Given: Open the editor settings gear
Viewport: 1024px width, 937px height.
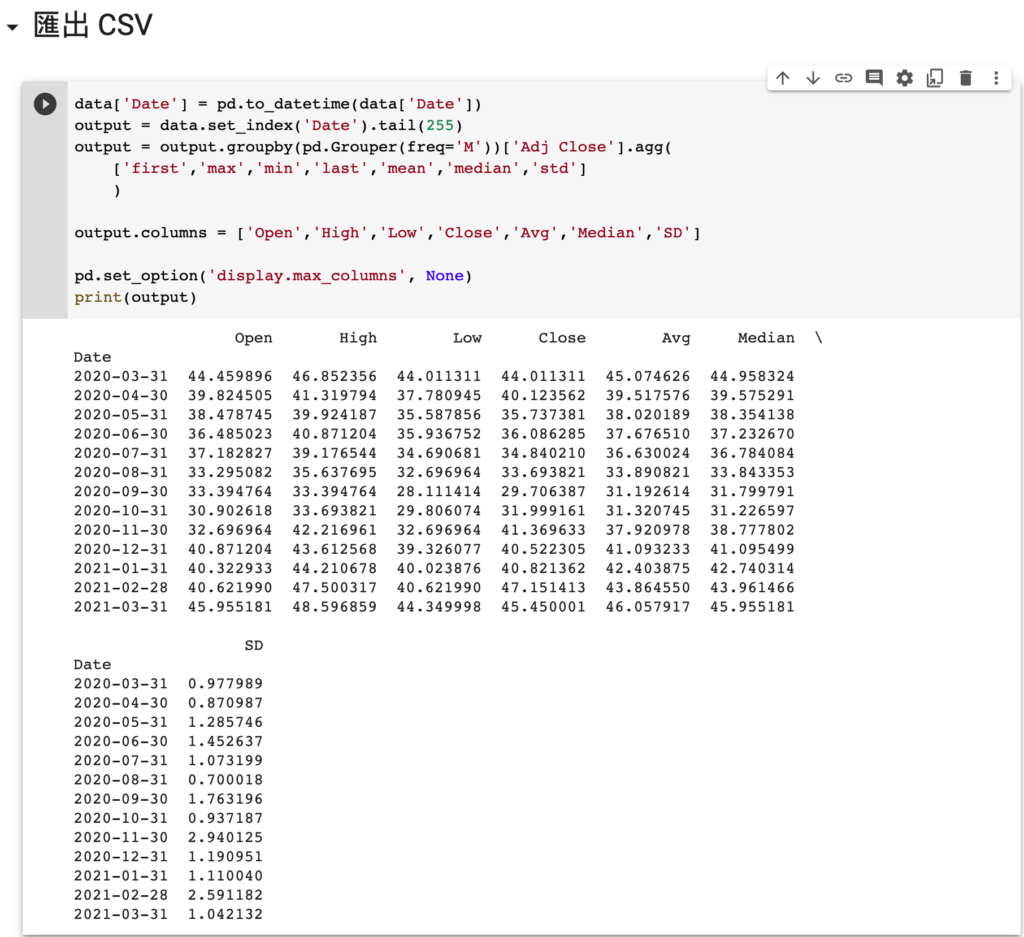Looking at the screenshot, I should coord(903,77).
